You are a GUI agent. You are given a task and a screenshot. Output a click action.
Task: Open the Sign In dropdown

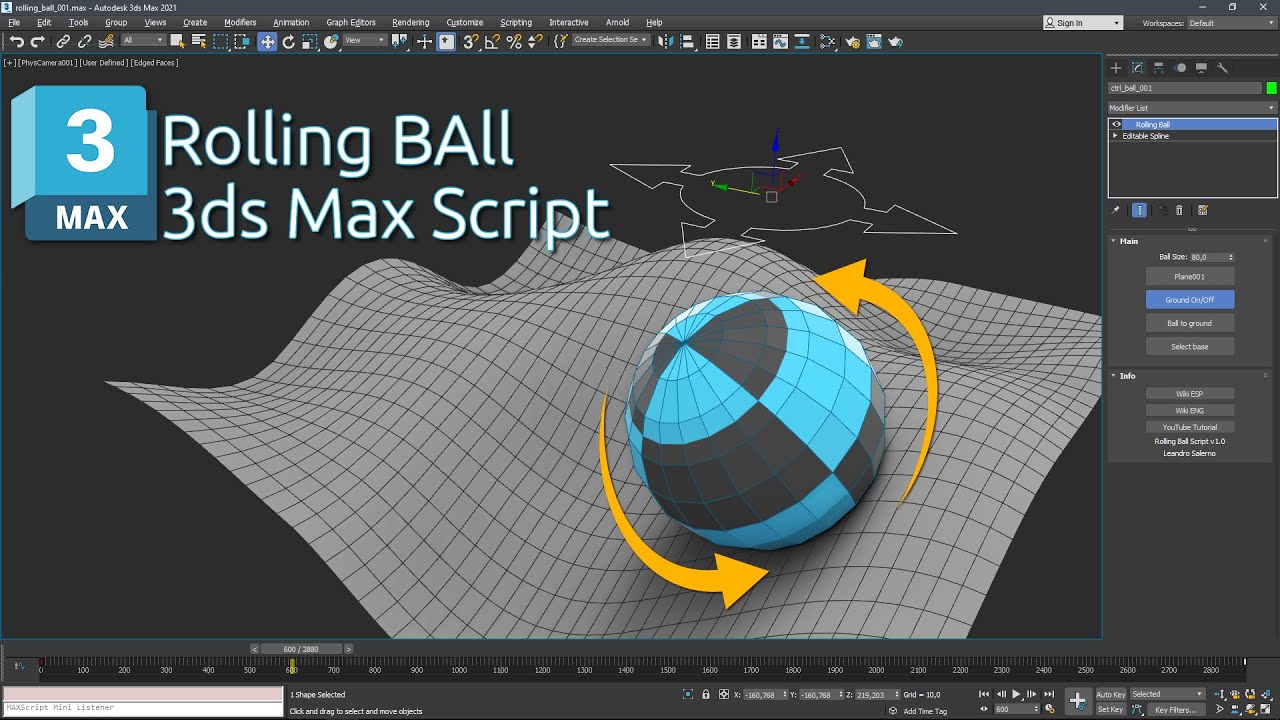[1083, 23]
